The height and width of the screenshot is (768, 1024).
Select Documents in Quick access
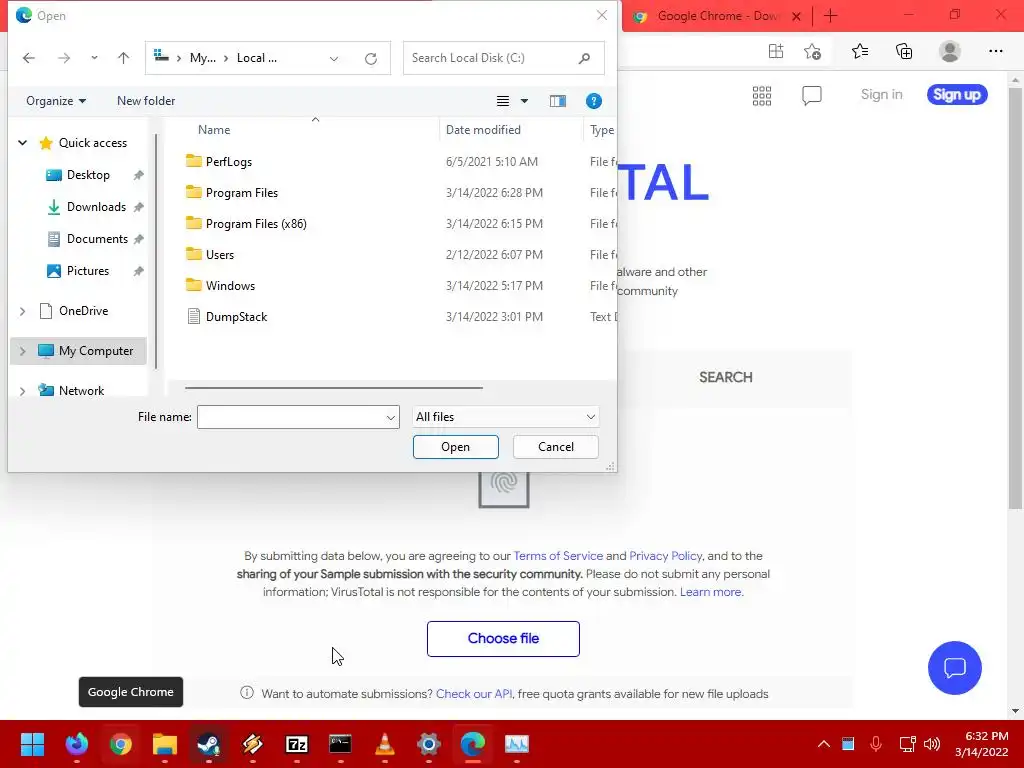pyautogui.click(x=97, y=239)
